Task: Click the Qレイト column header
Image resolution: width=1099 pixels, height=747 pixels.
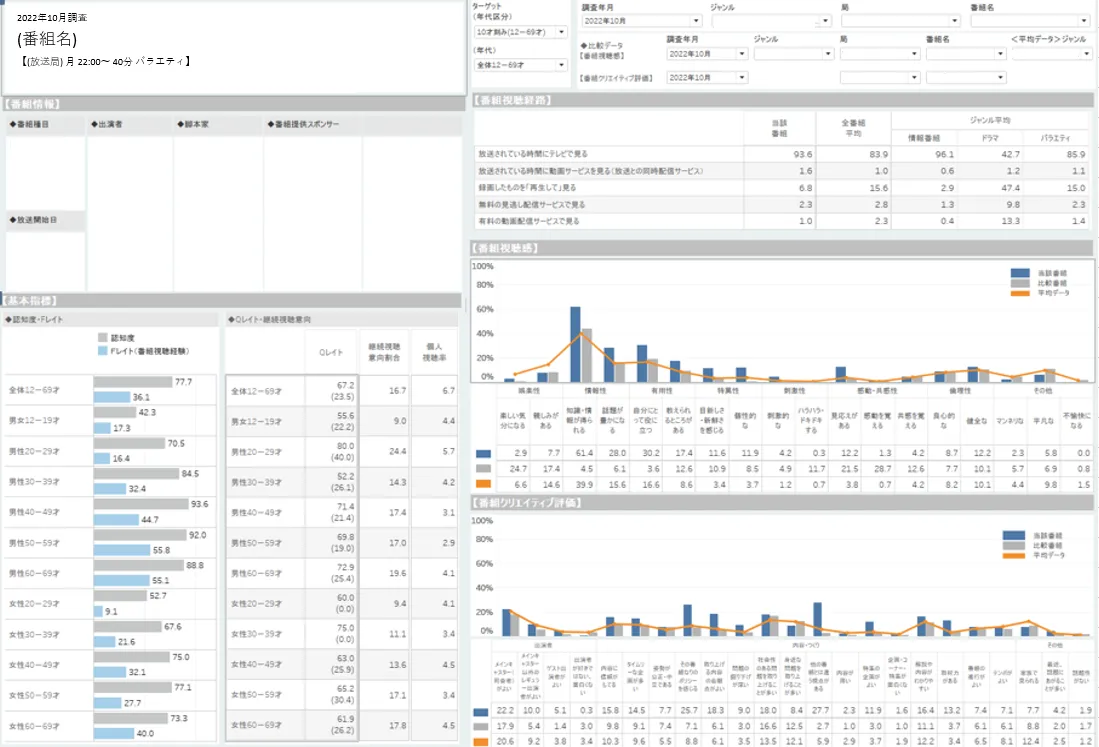Action: pos(331,352)
